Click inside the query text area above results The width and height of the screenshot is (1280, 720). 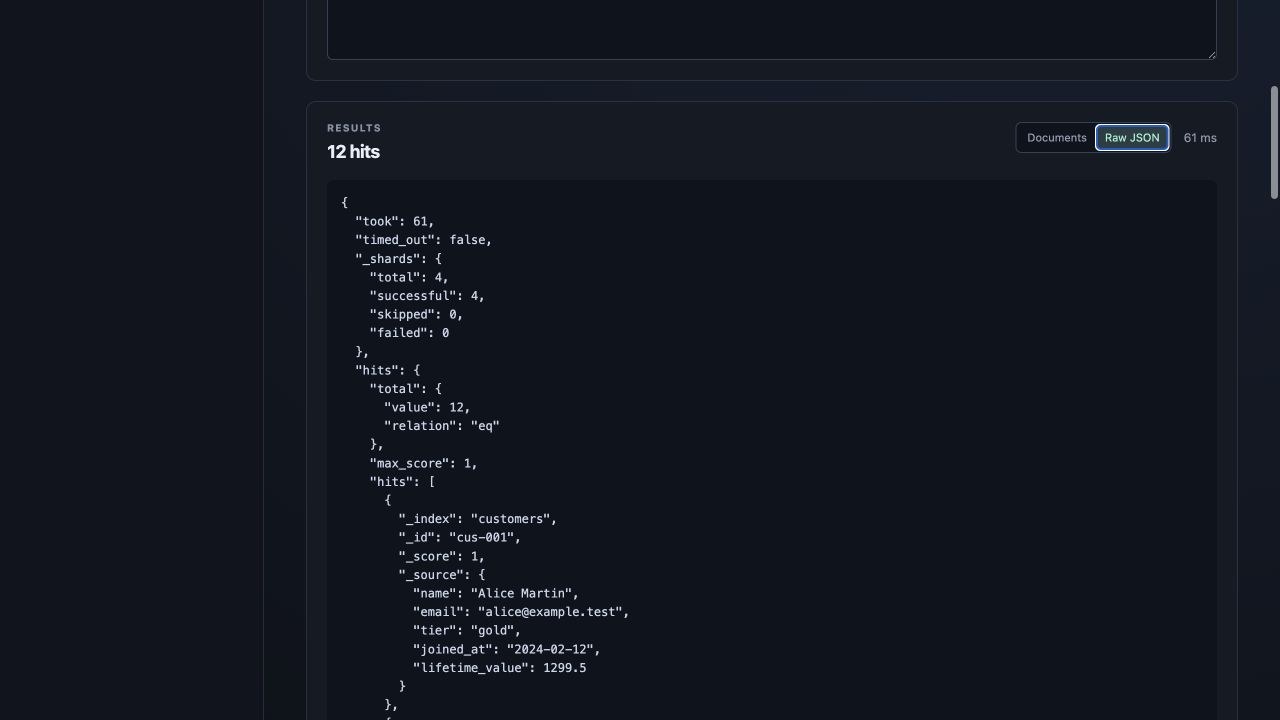coord(772,29)
